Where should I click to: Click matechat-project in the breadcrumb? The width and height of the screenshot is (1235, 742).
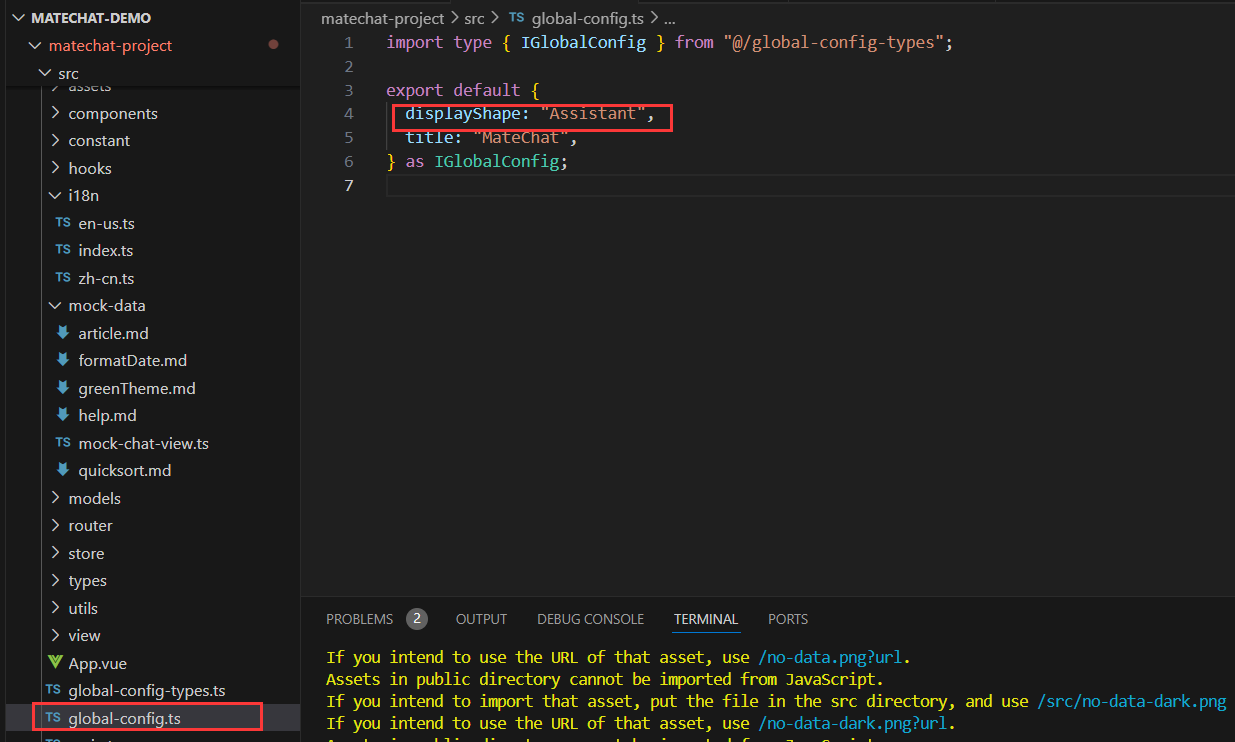click(382, 18)
